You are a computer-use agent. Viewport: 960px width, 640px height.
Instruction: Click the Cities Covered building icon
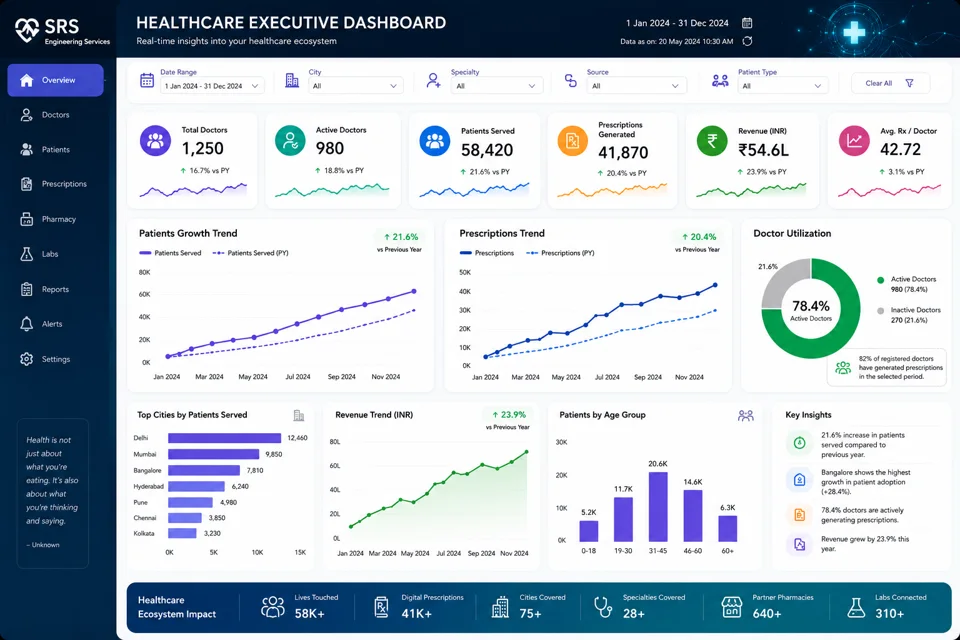(x=500, y=607)
